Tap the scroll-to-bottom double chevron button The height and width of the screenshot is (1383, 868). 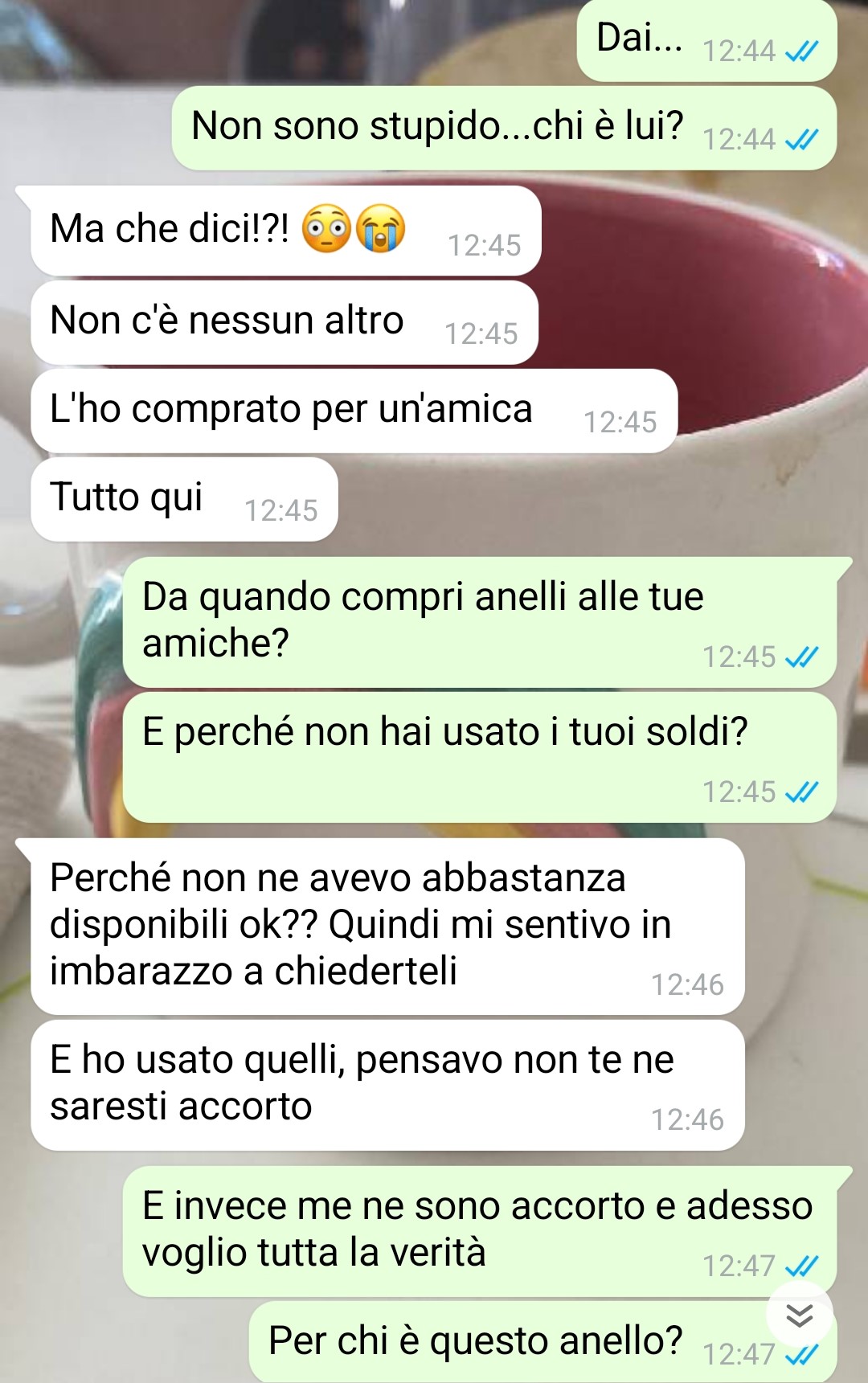[799, 1315]
